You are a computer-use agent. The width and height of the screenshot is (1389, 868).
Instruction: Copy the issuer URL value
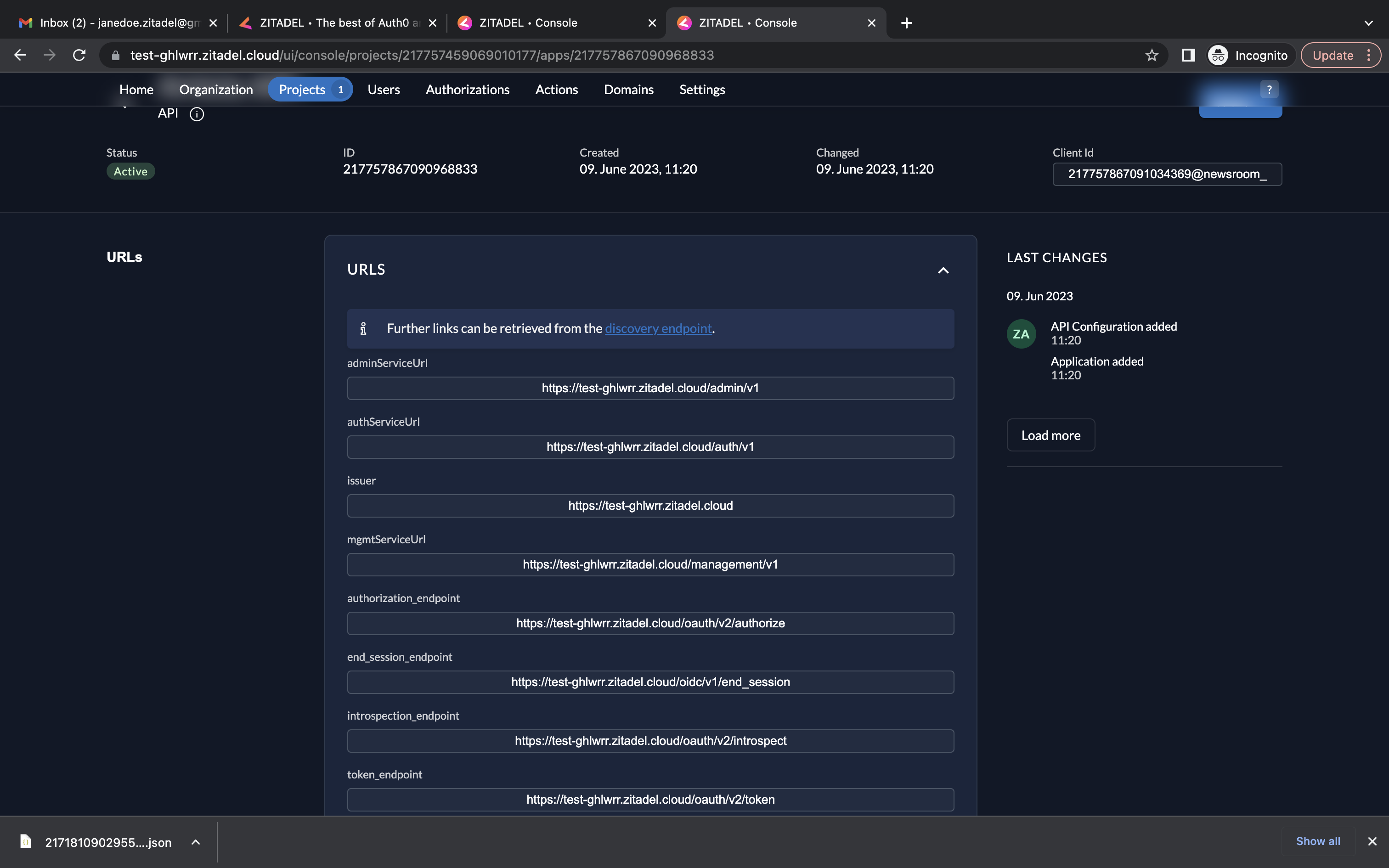tap(650, 506)
